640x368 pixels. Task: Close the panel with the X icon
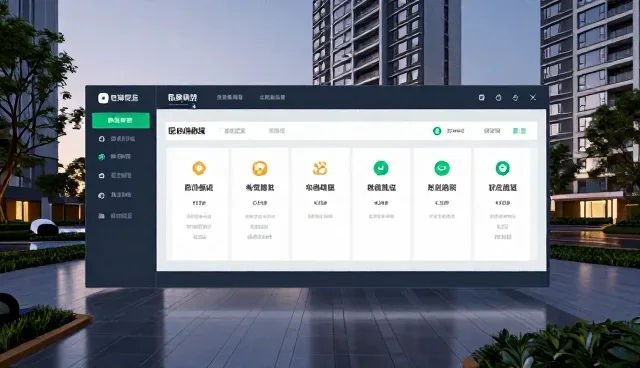tap(533, 98)
